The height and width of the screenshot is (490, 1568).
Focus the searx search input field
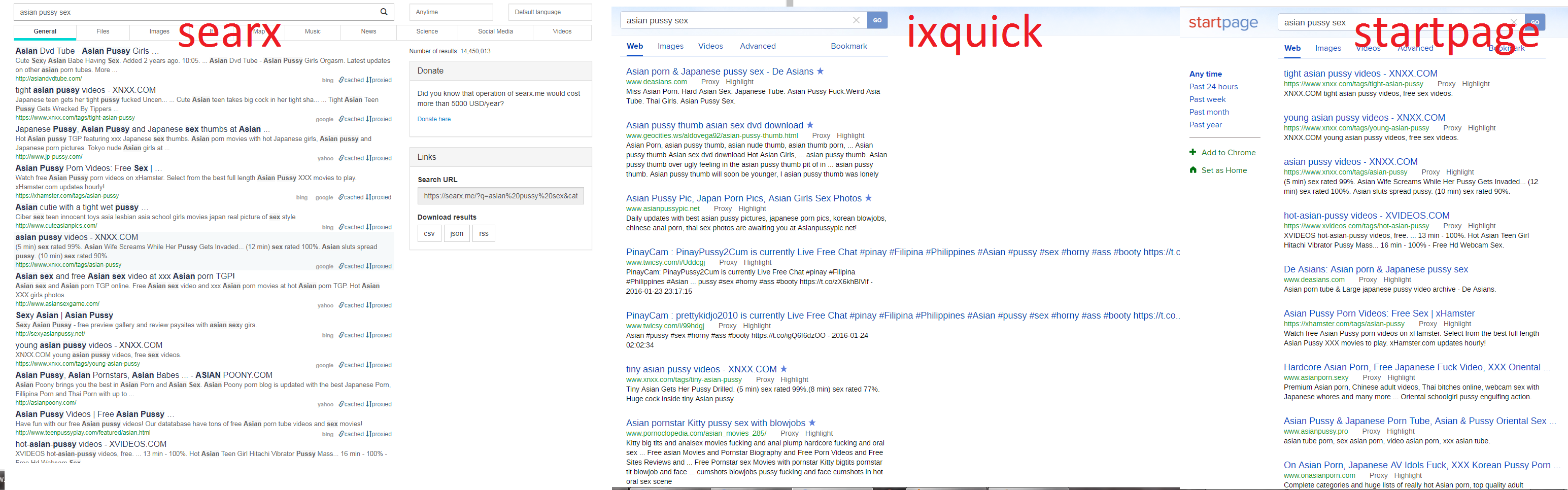click(x=195, y=12)
